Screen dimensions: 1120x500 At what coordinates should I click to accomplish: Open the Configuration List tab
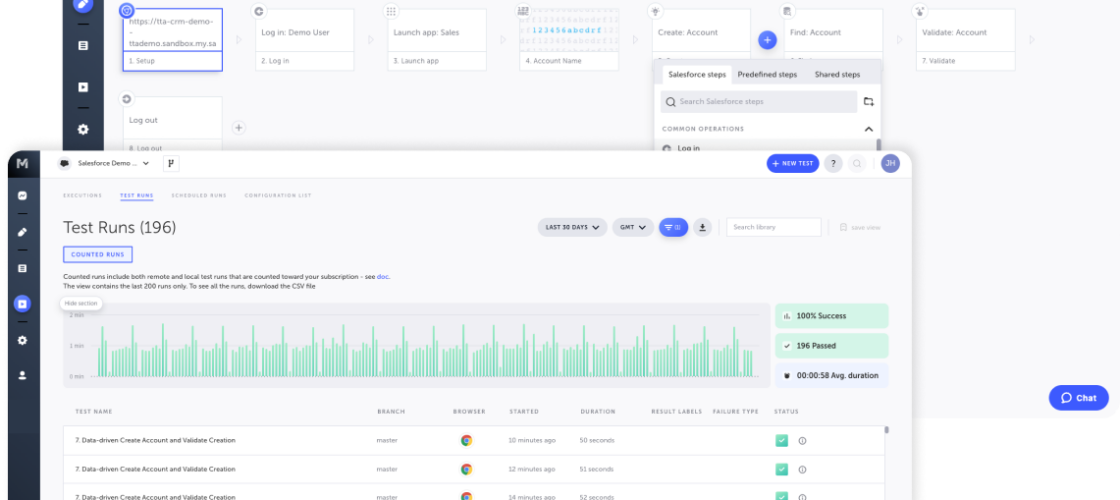tap(278, 195)
